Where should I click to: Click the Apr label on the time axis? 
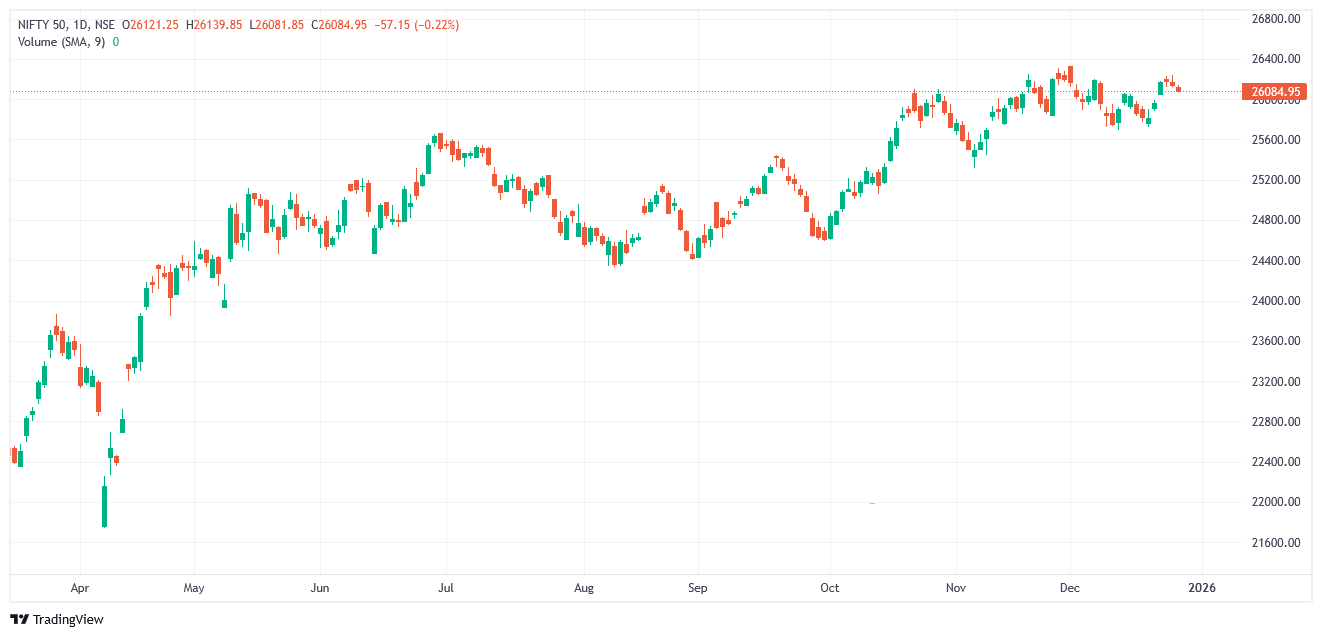(80, 588)
